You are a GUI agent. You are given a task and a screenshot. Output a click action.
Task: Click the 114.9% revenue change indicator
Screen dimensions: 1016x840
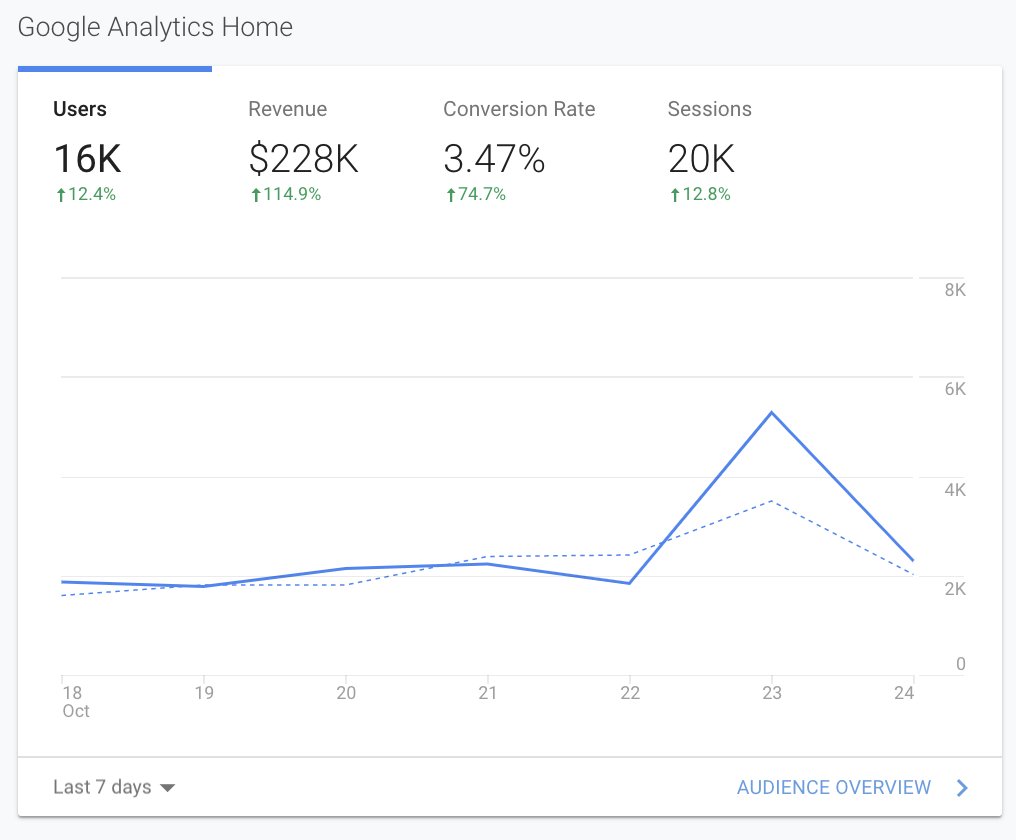[286, 194]
